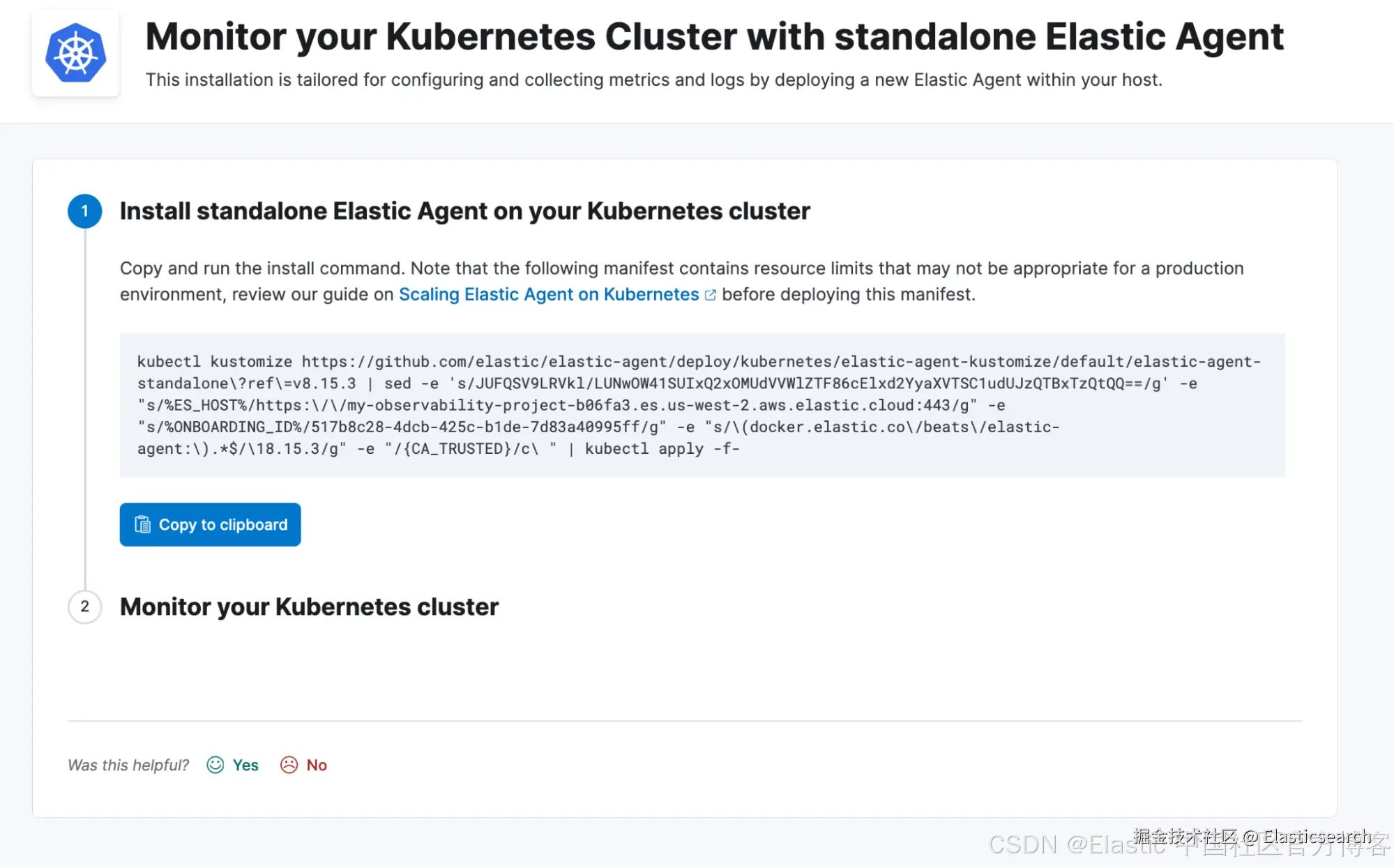Click the green smiley face icon
Screen dimensions: 1394x868
click(215, 765)
